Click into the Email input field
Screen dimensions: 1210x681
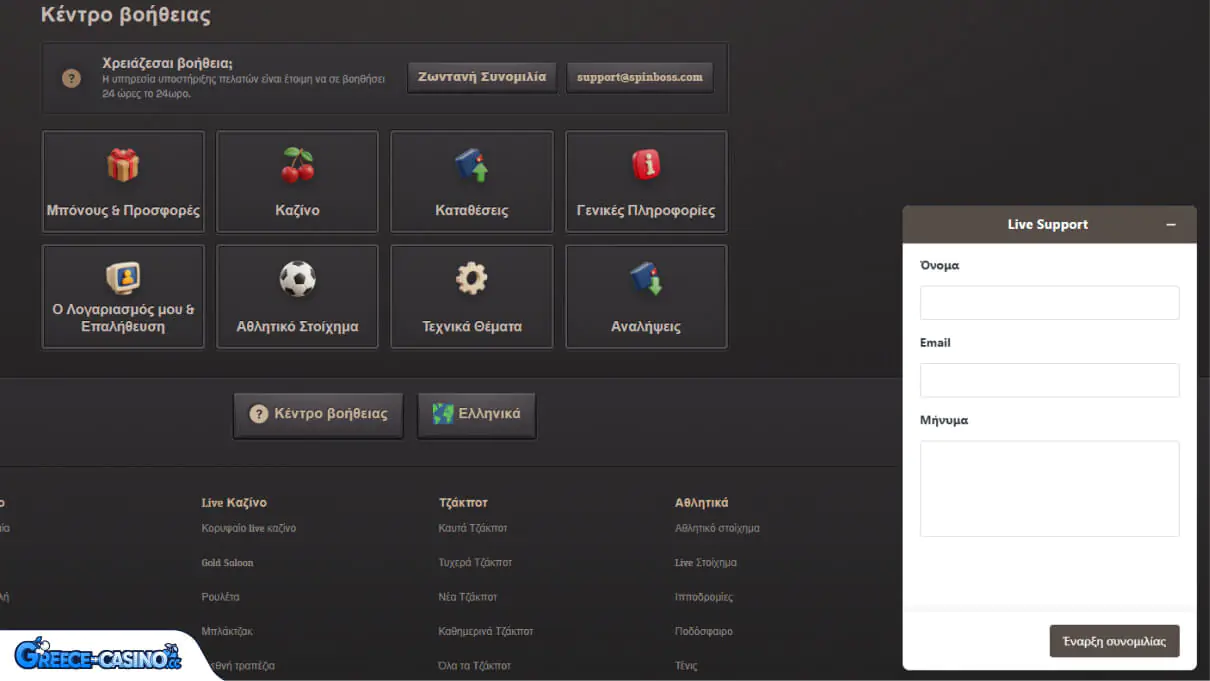pos(1049,380)
